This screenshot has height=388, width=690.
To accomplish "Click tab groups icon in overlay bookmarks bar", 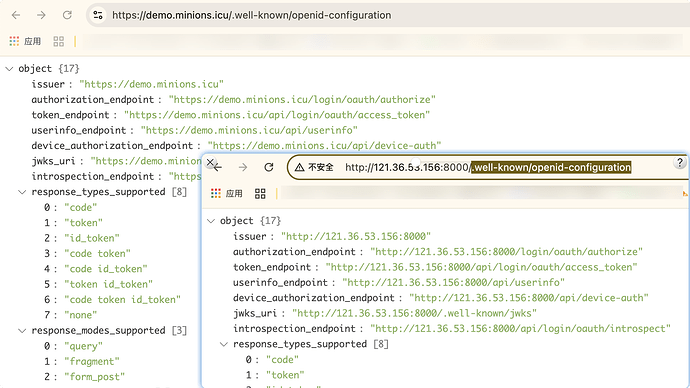I will [x=261, y=194].
